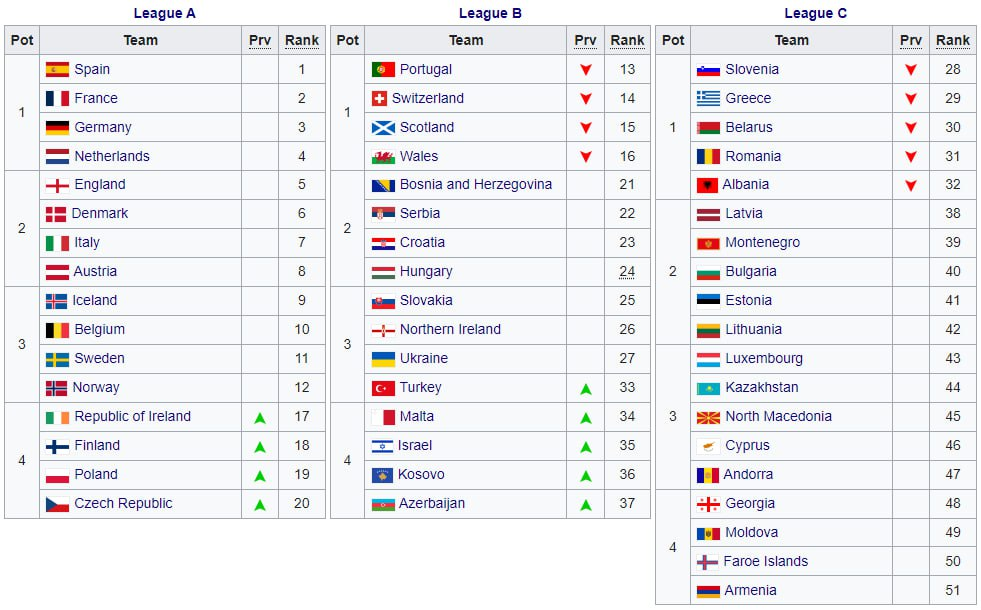Click the green promotion arrow beside Finland
The image size is (981, 610).
pyautogui.click(x=260, y=447)
